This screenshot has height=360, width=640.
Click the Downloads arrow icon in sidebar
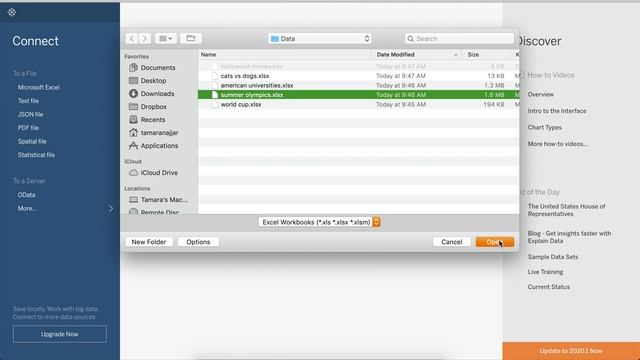pyautogui.click(x=133, y=93)
